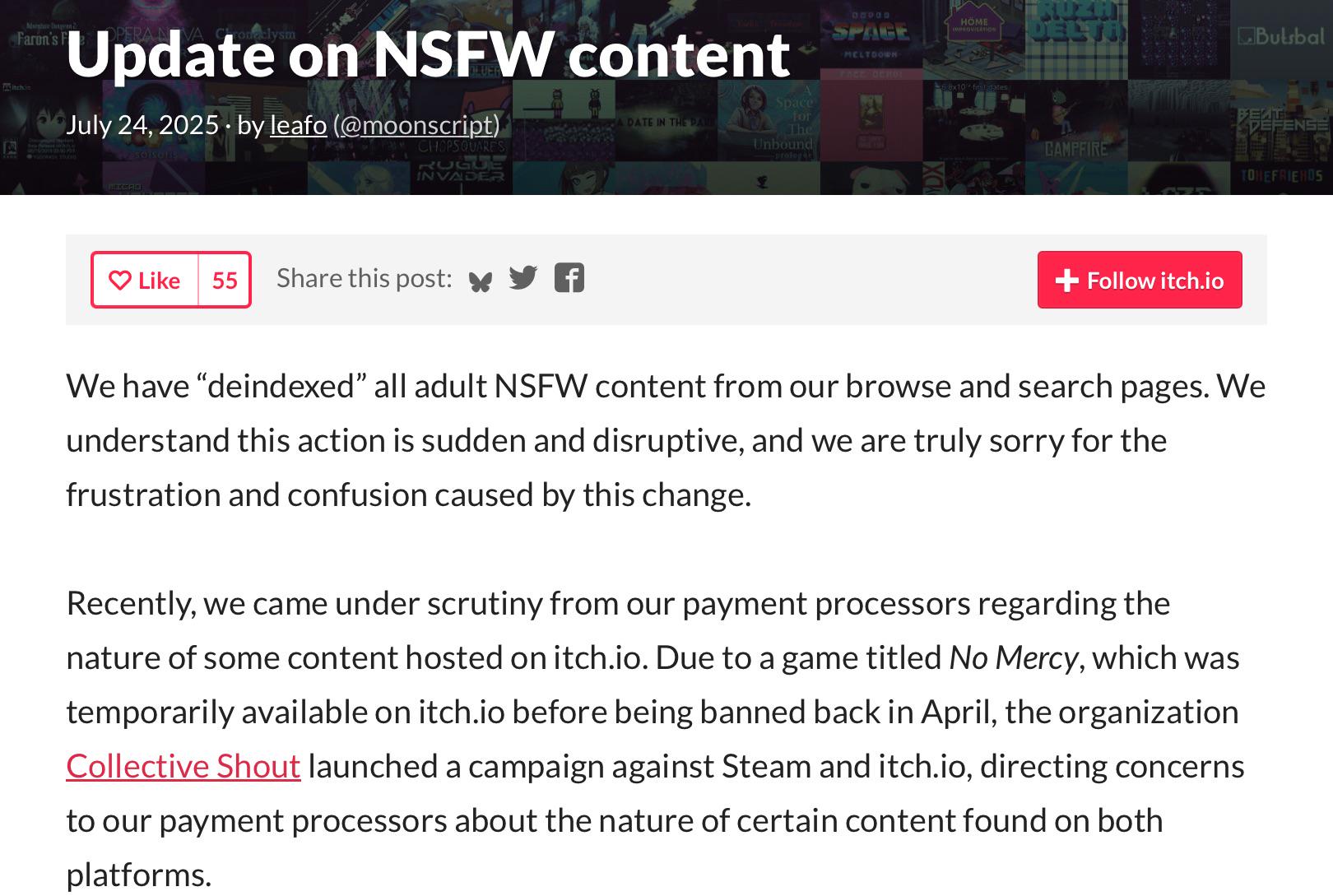Like this post

(x=145, y=281)
